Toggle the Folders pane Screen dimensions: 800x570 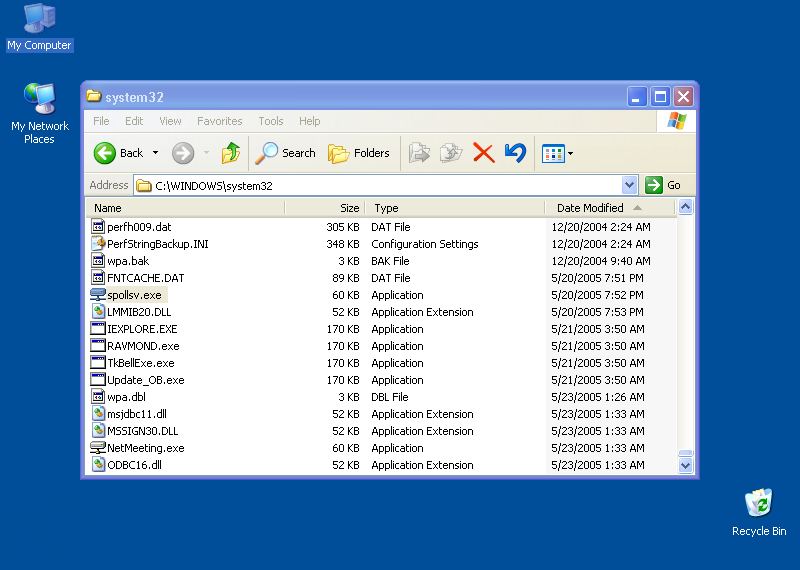point(359,153)
